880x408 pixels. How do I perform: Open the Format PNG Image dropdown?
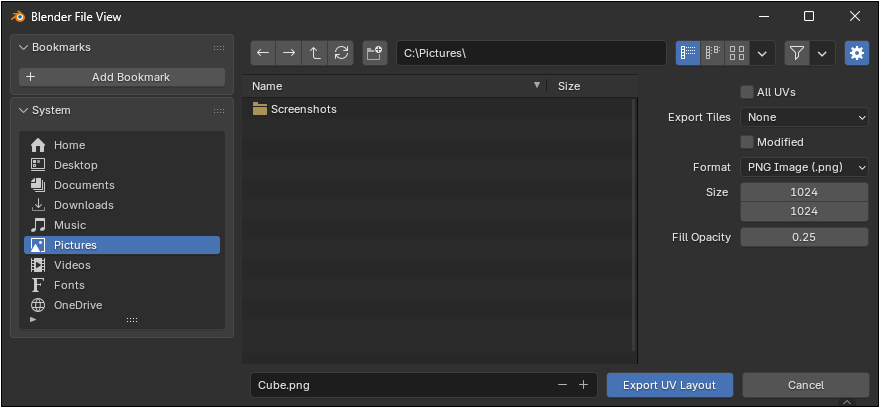point(804,167)
